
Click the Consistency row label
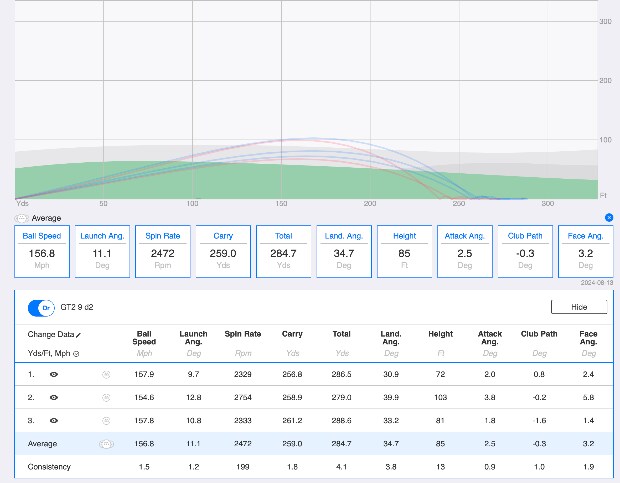(49, 467)
